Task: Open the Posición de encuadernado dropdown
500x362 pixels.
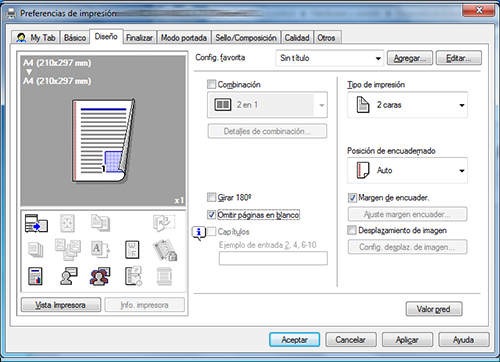Action: [x=407, y=170]
